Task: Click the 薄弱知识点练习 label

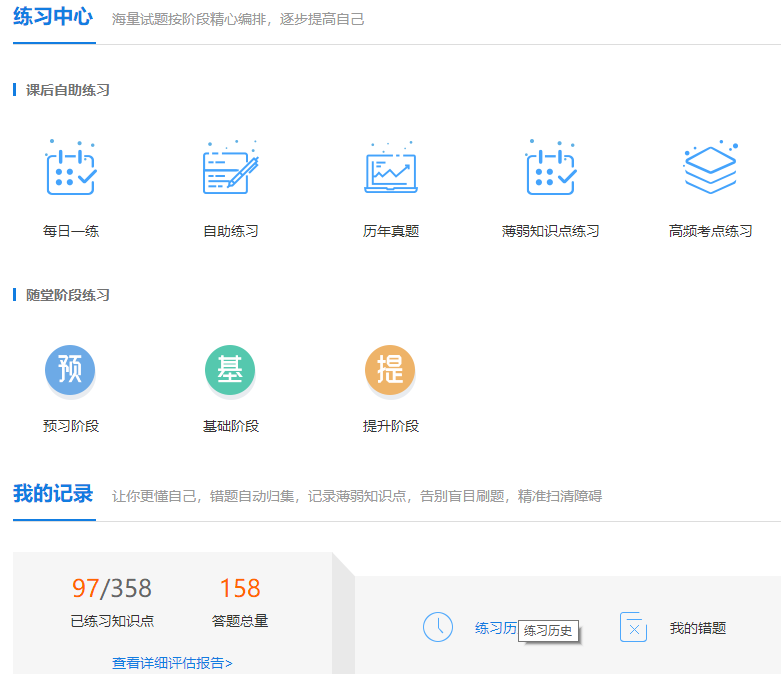Action: coord(550,231)
